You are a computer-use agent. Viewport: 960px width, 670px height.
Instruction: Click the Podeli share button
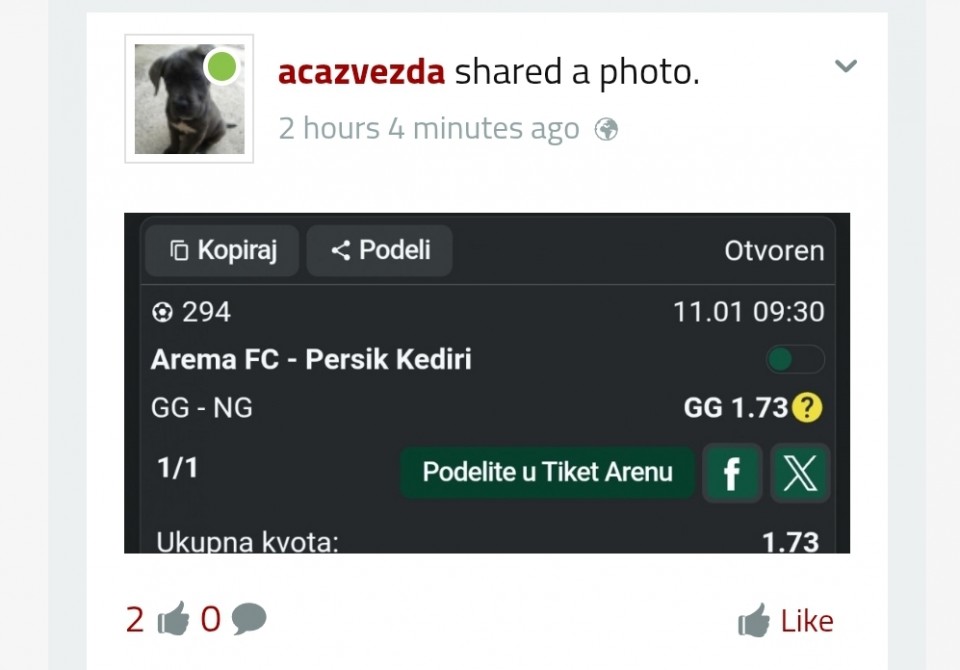click(379, 250)
